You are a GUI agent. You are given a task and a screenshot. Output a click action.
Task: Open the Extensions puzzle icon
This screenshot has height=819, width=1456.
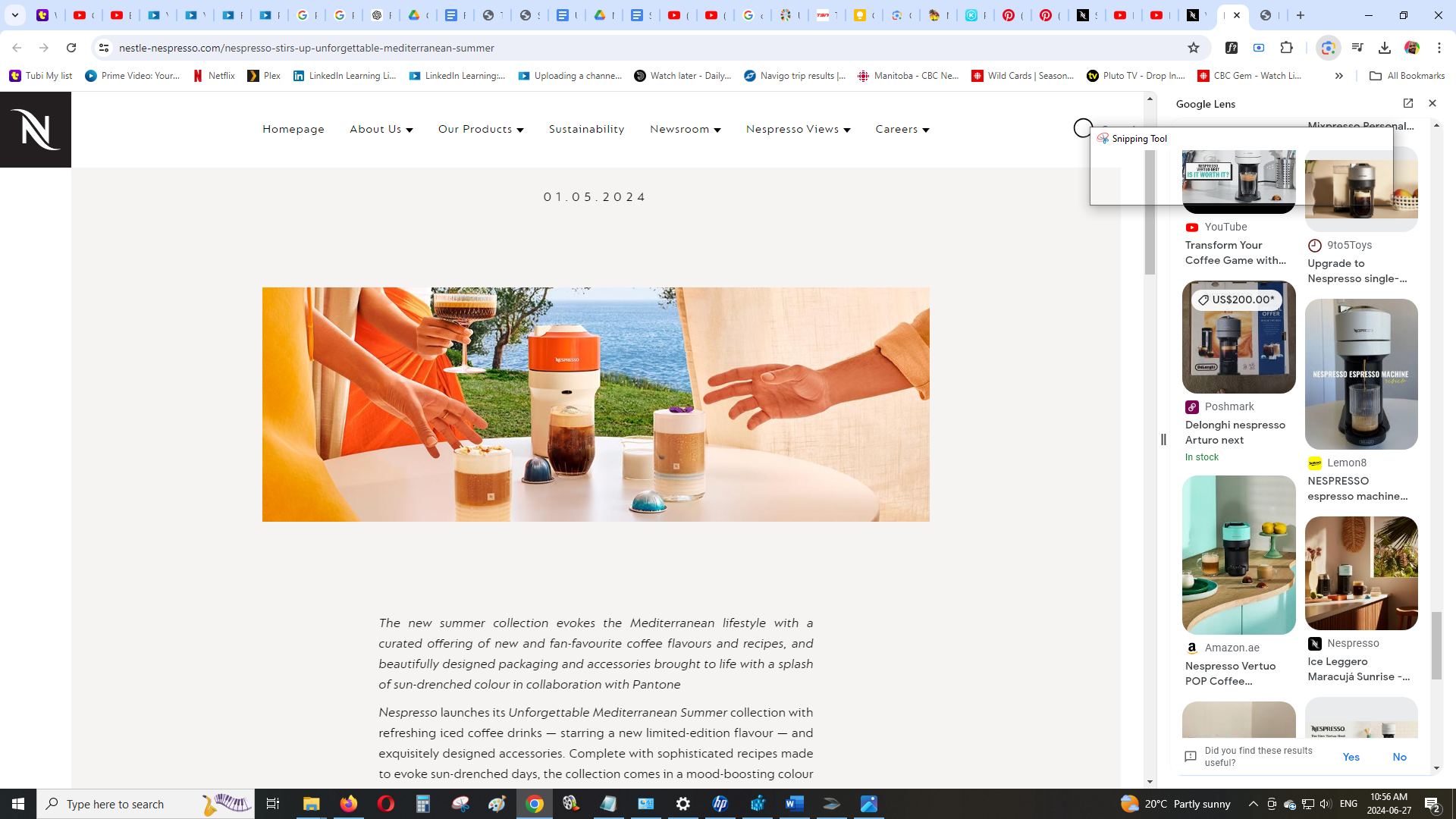pyautogui.click(x=1287, y=48)
